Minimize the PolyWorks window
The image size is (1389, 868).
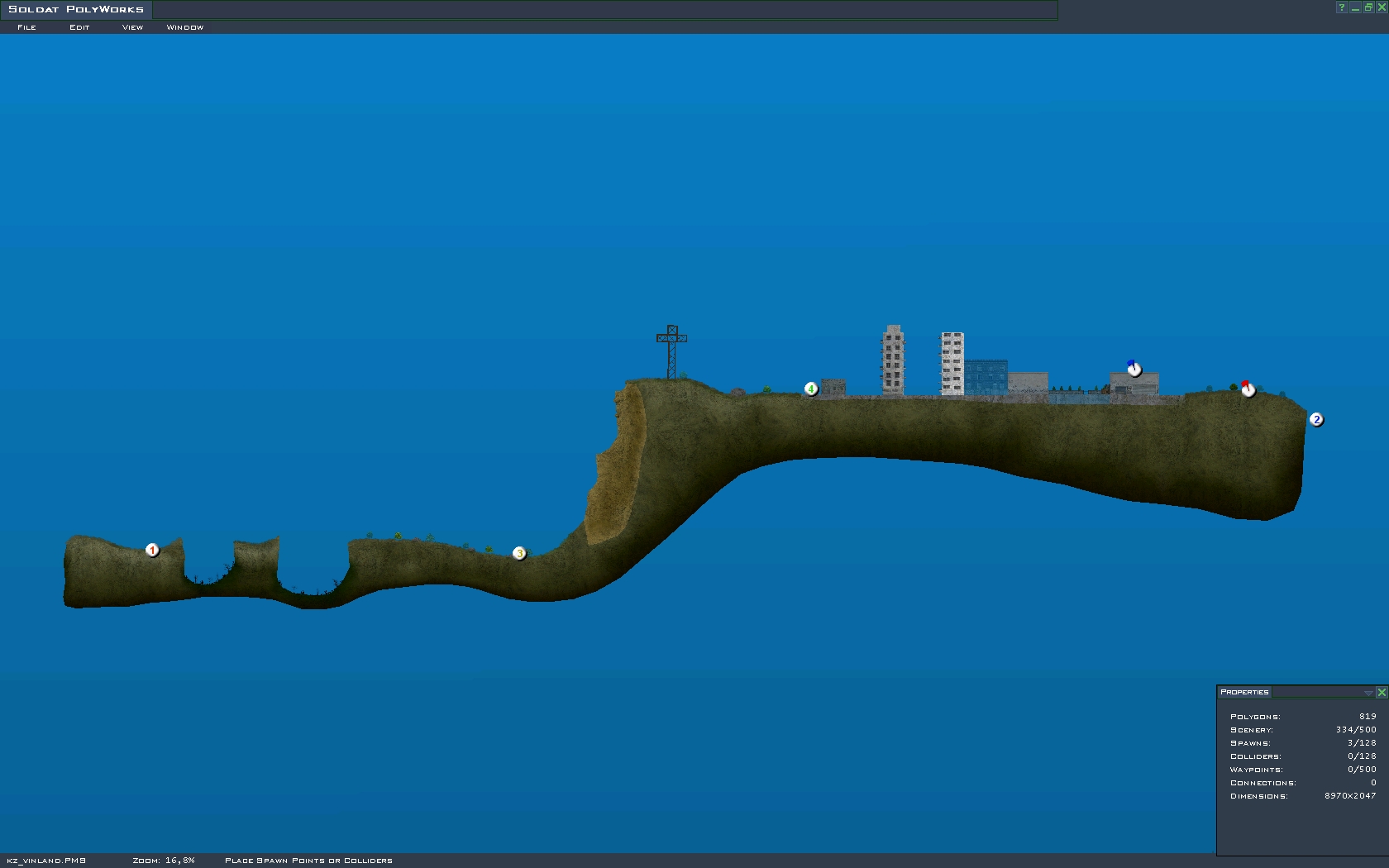tap(1355, 7)
